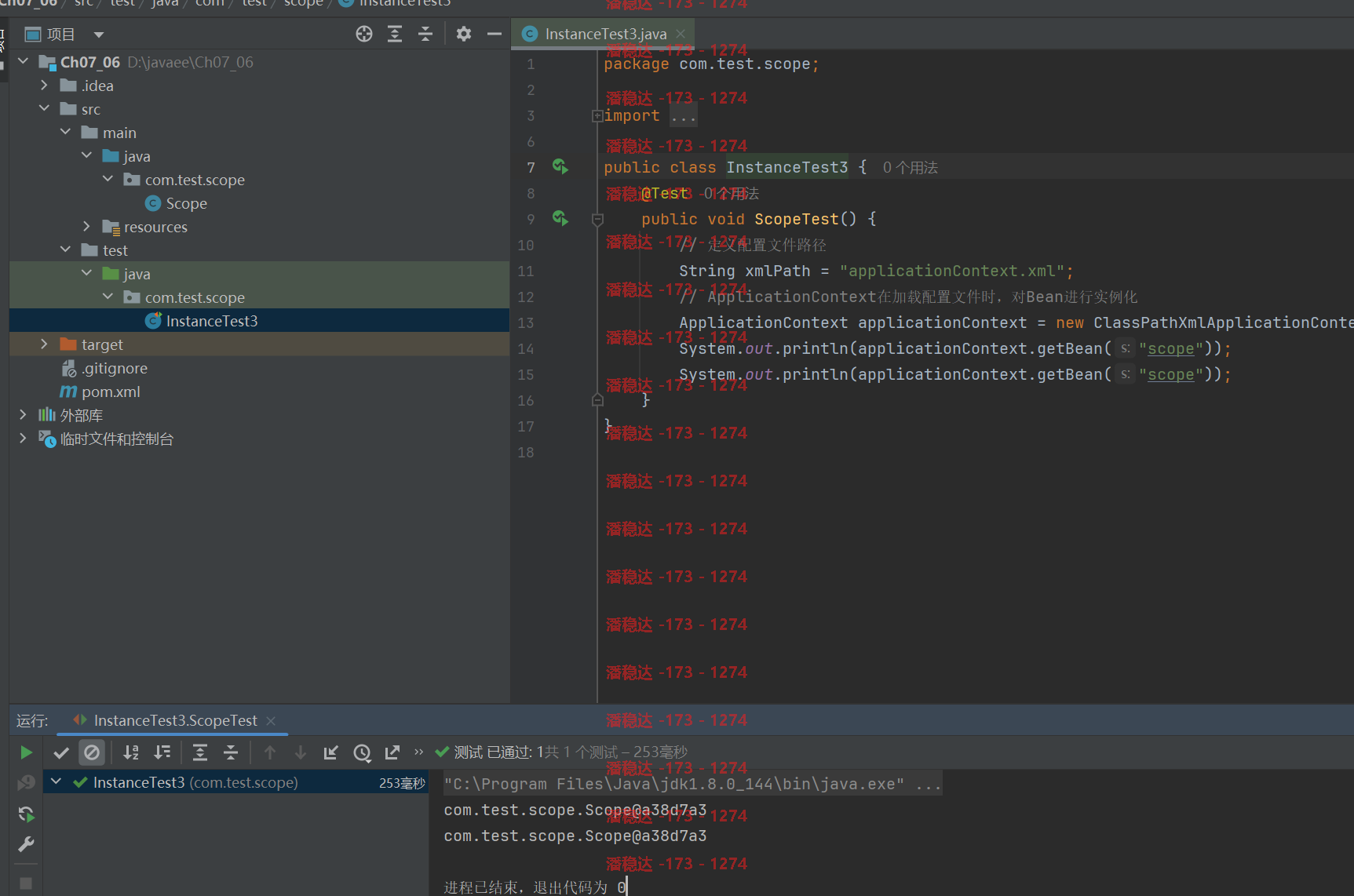1354x896 pixels.
Task: Click the 0 个用法 class usages hint
Action: point(910,167)
